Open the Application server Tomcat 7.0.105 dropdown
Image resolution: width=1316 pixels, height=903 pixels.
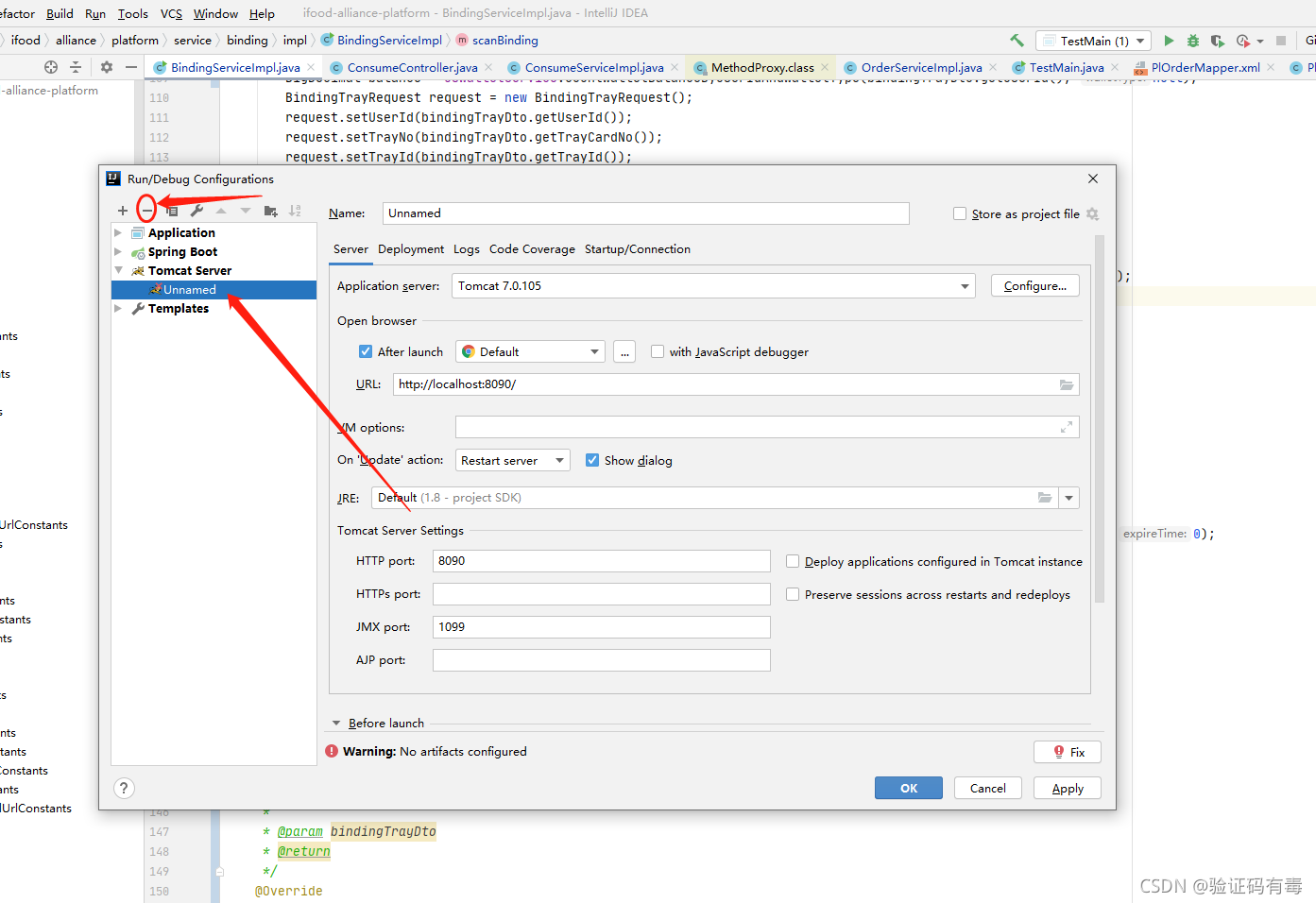point(713,286)
